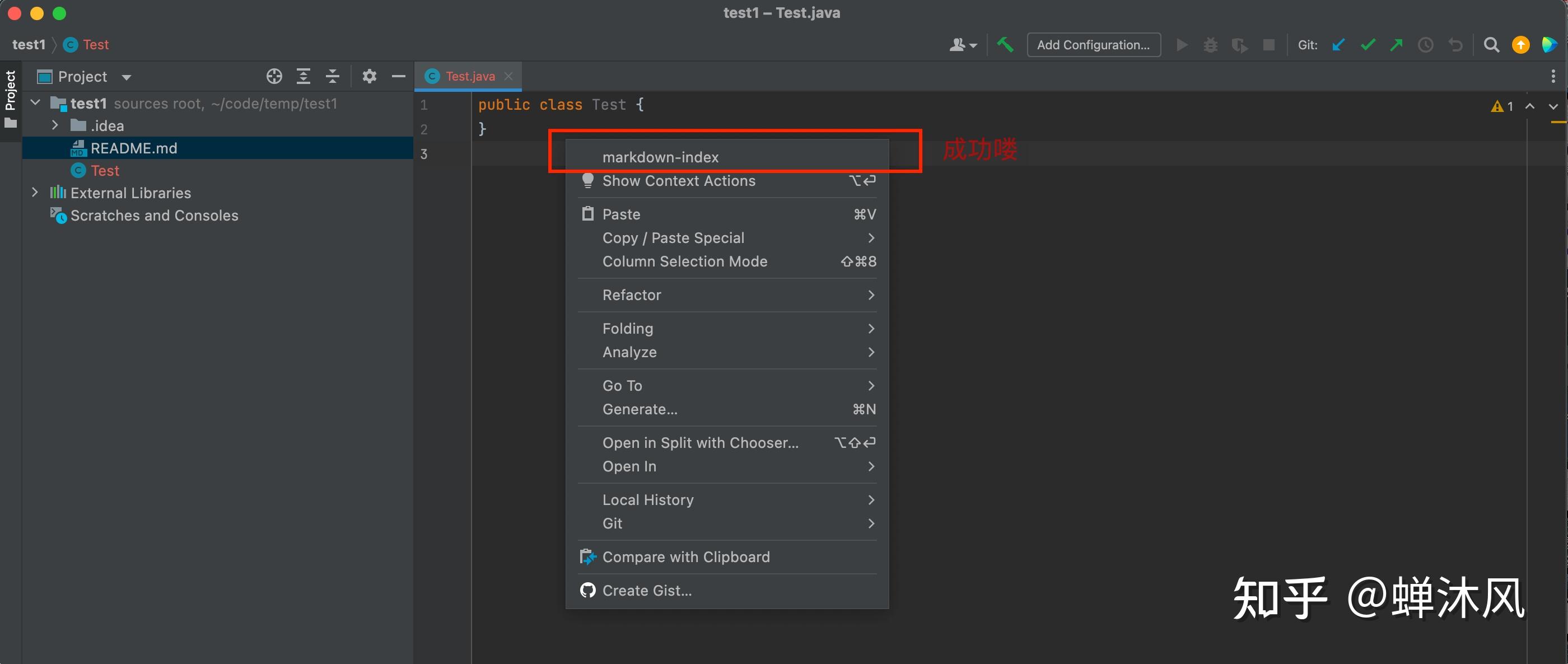Click the Git commit checkmark icon
The image size is (1568, 664).
1368,45
